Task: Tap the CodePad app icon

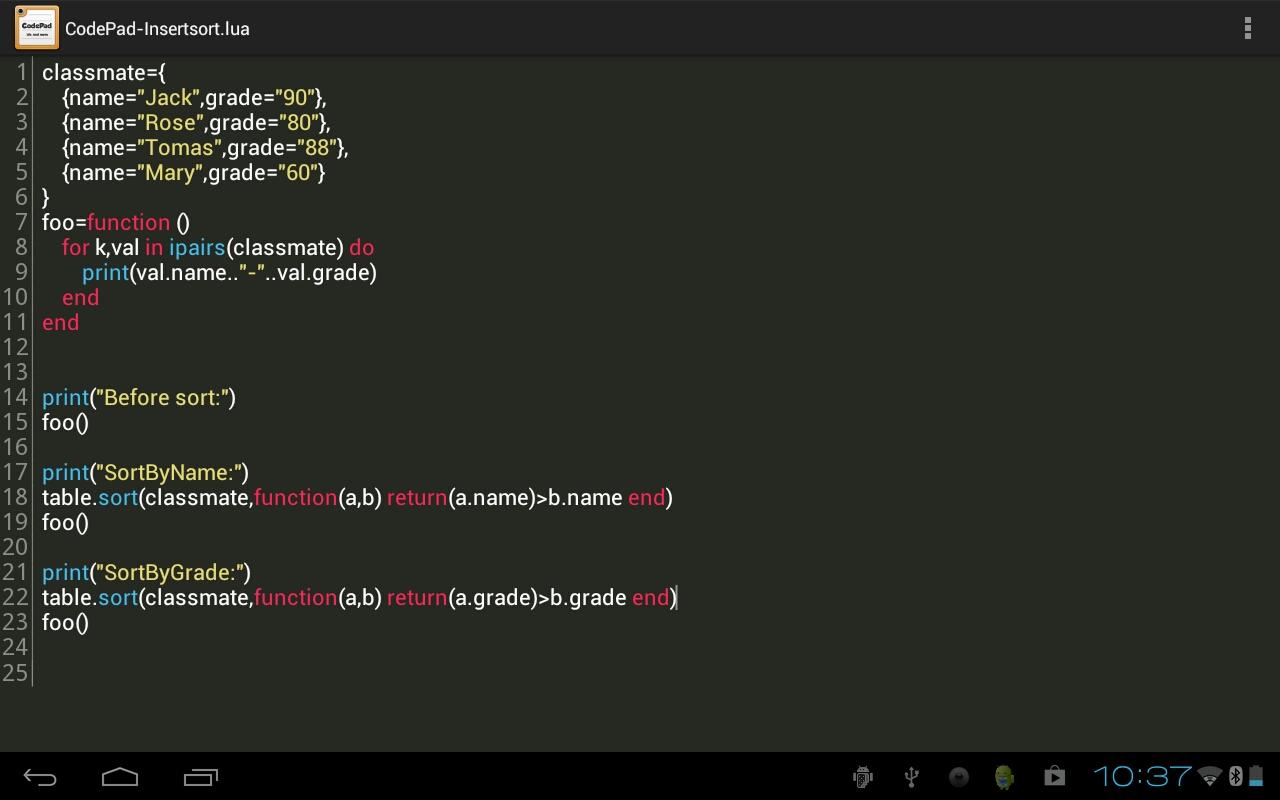Action: pyautogui.click(x=37, y=28)
